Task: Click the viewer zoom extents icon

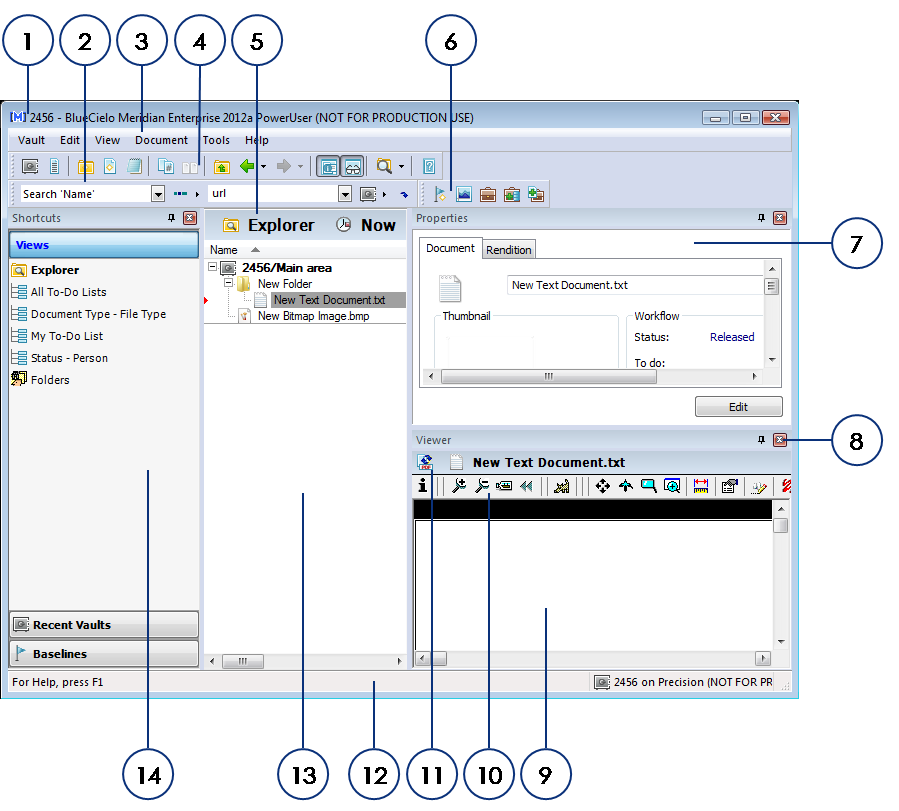Action: tap(672, 486)
